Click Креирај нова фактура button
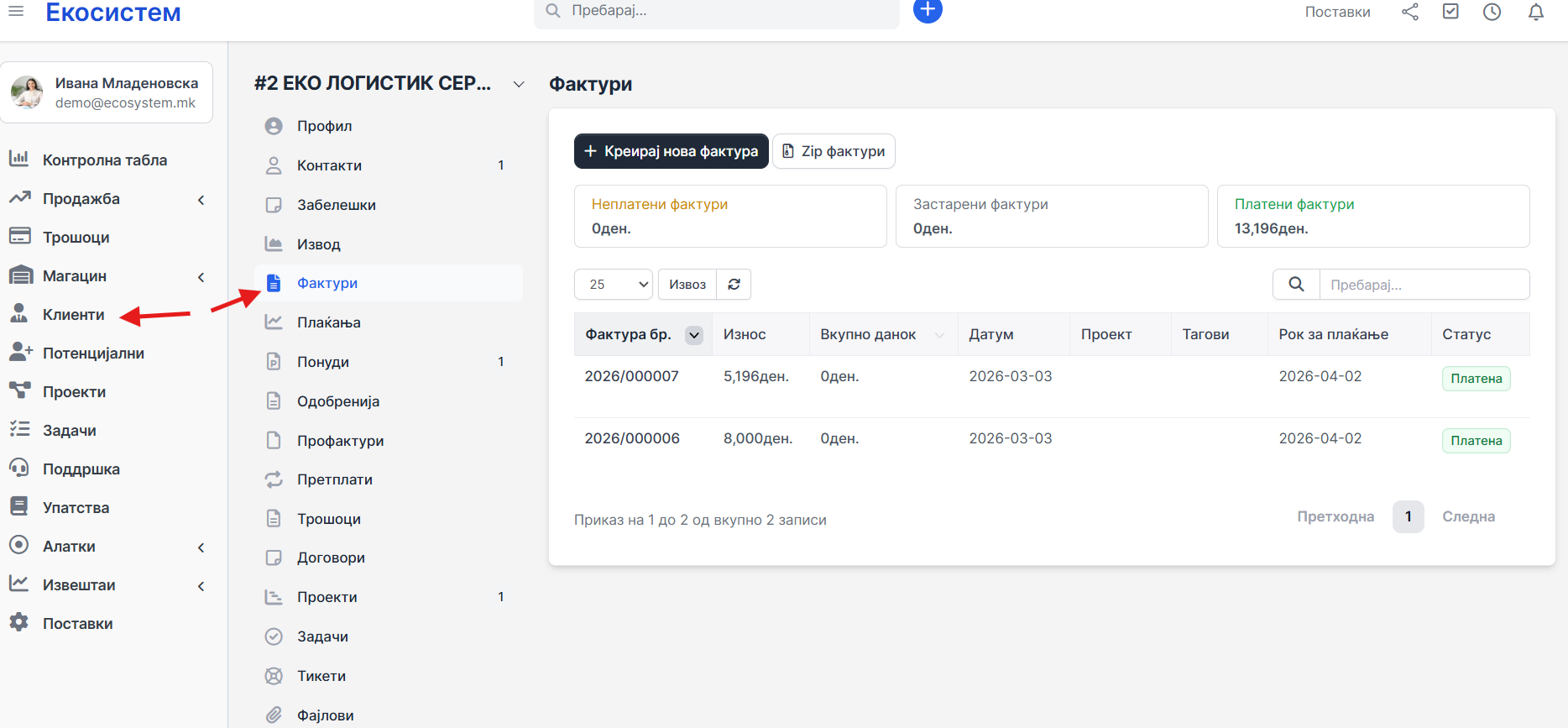This screenshot has height=728, width=1568. point(671,151)
